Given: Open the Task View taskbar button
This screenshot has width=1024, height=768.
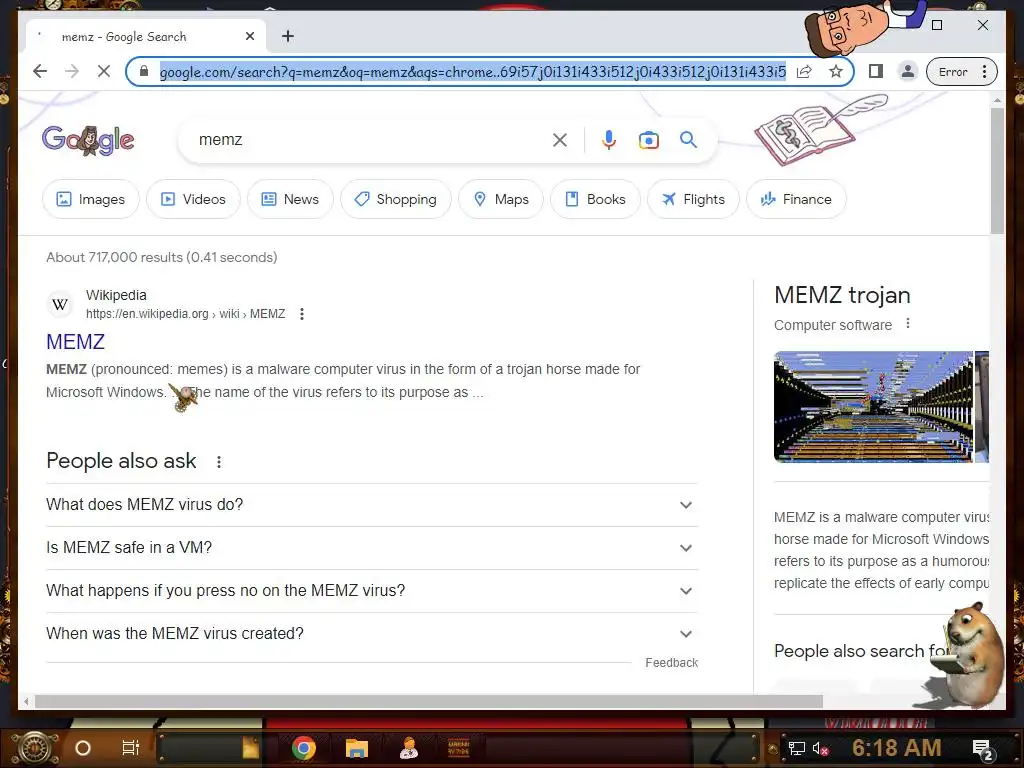Looking at the screenshot, I should 131,748.
